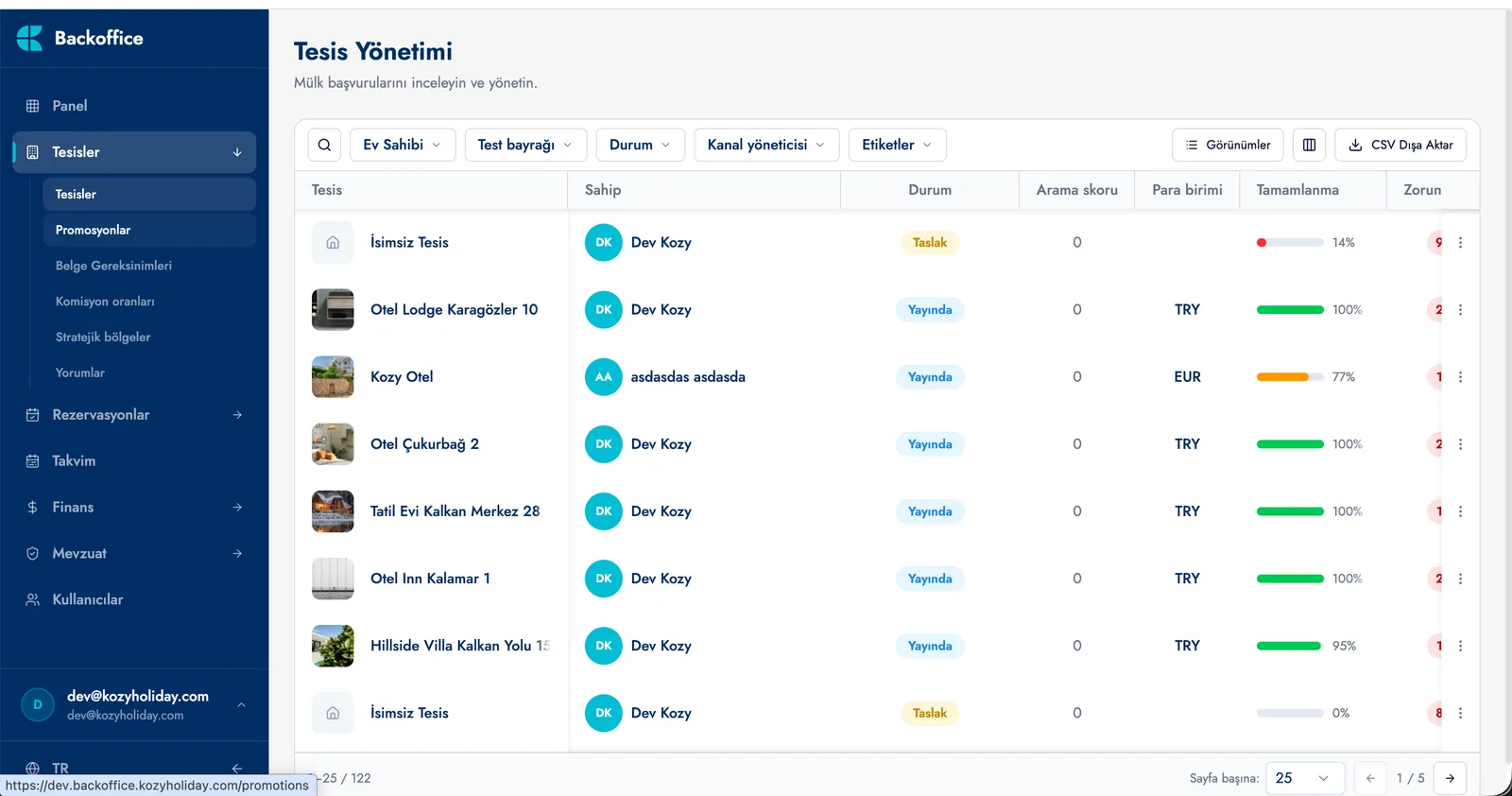Expand the Mevzuat sidebar section
The width and height of the screenshot is (1512, 796).
tap(134, 554)
